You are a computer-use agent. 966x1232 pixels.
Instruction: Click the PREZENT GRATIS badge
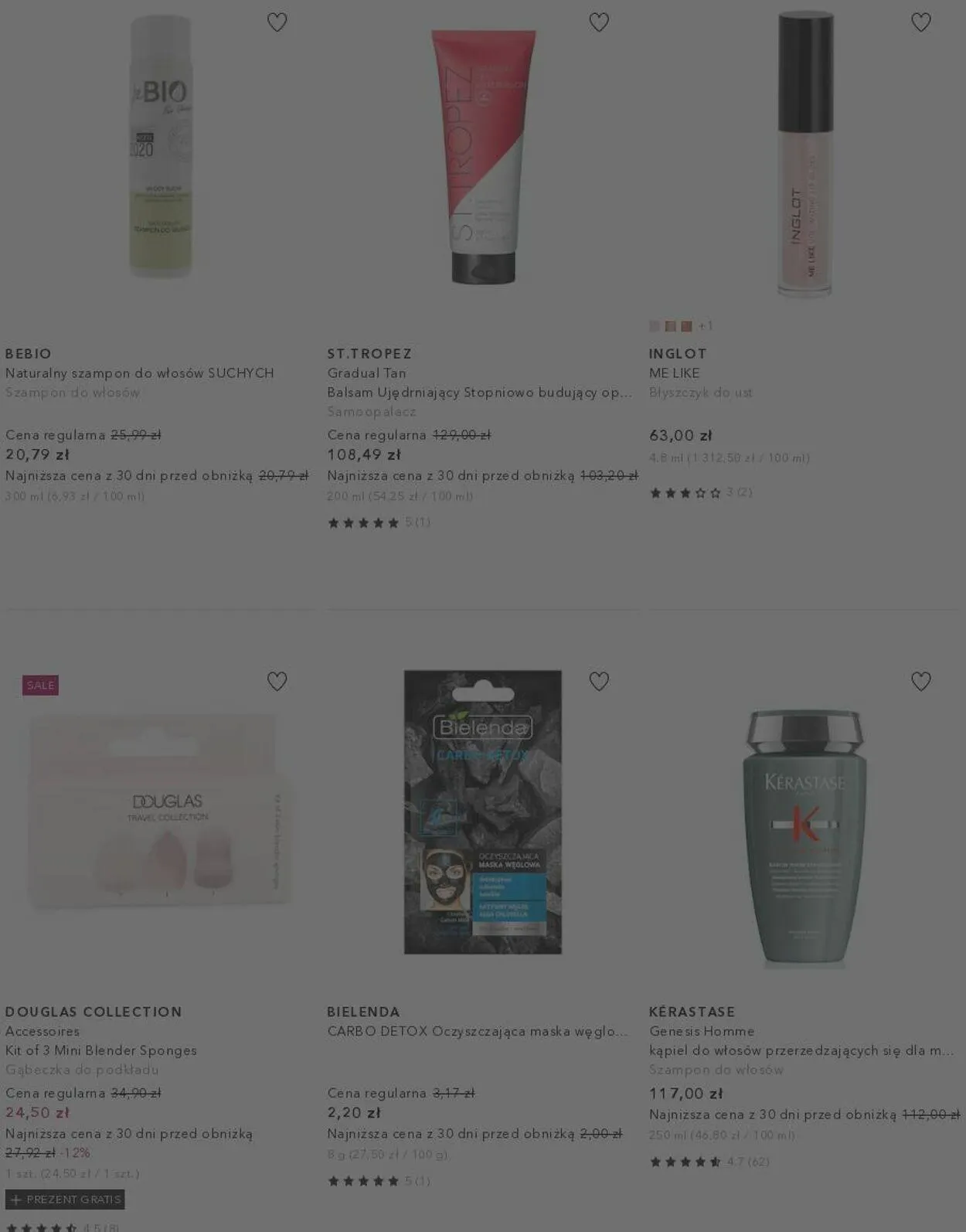pos(65,1200)
